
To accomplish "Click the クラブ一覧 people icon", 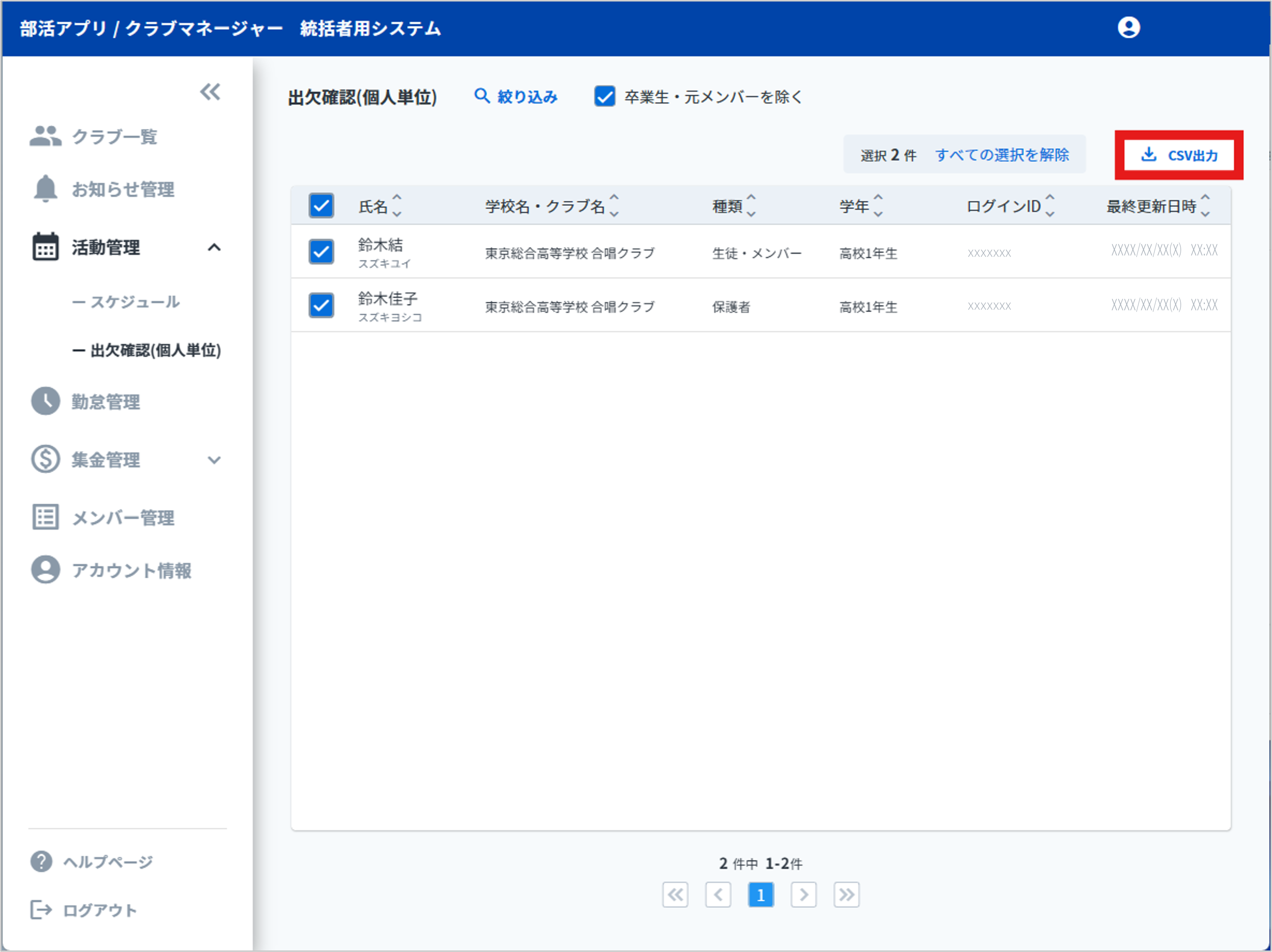I will pyautogui.click(x=45, y=136).
